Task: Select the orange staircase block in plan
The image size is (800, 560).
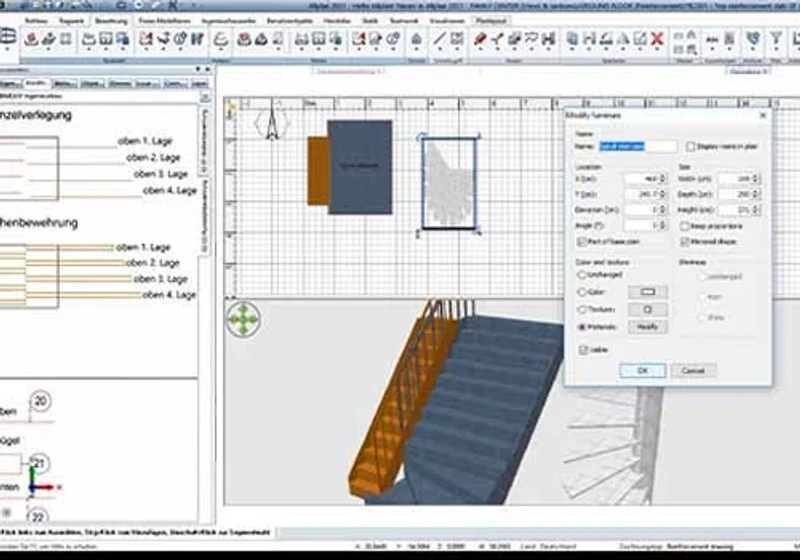Action: pyautogui.click(x=317, y=171)
